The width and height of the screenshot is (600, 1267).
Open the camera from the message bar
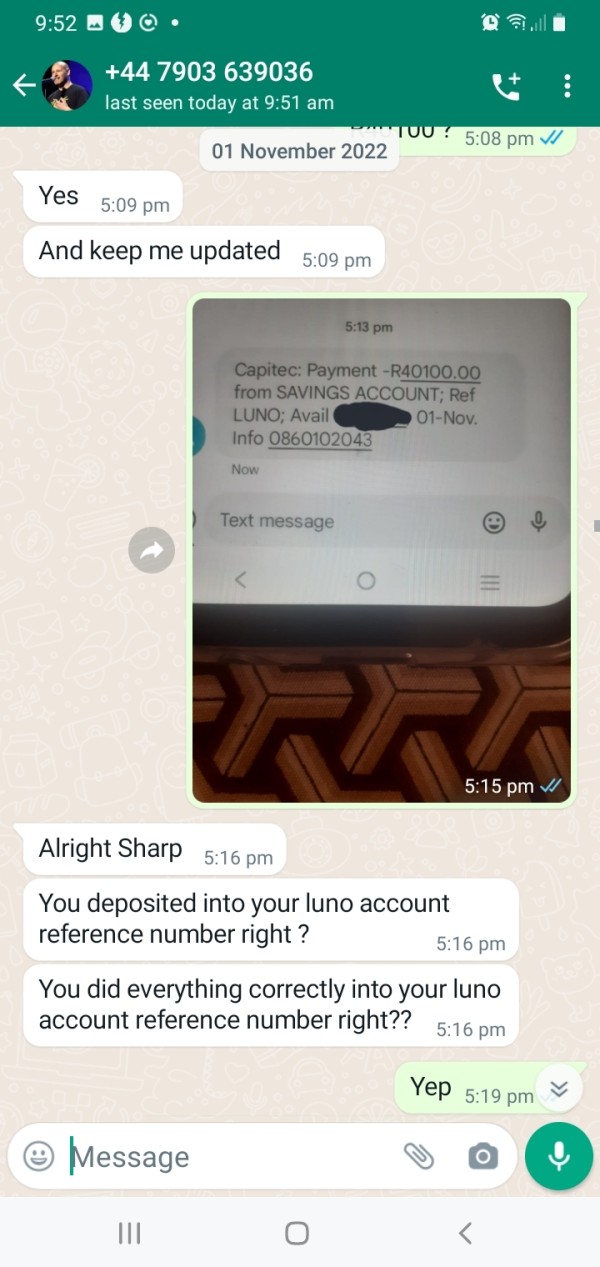(x=482, y=1157)
